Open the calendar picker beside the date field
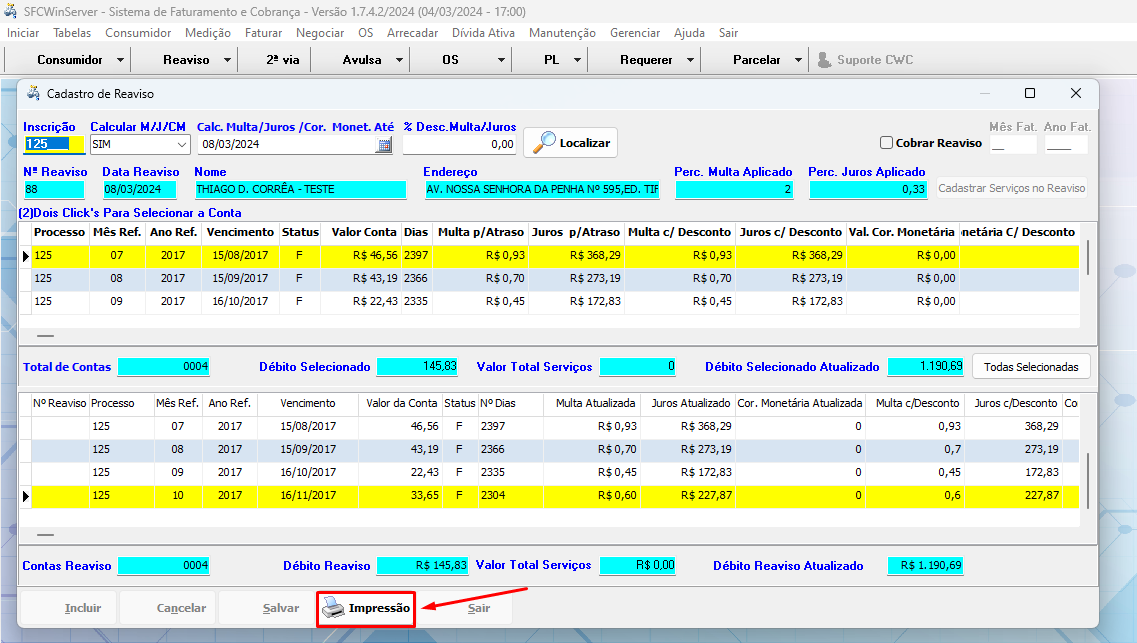 384,145
